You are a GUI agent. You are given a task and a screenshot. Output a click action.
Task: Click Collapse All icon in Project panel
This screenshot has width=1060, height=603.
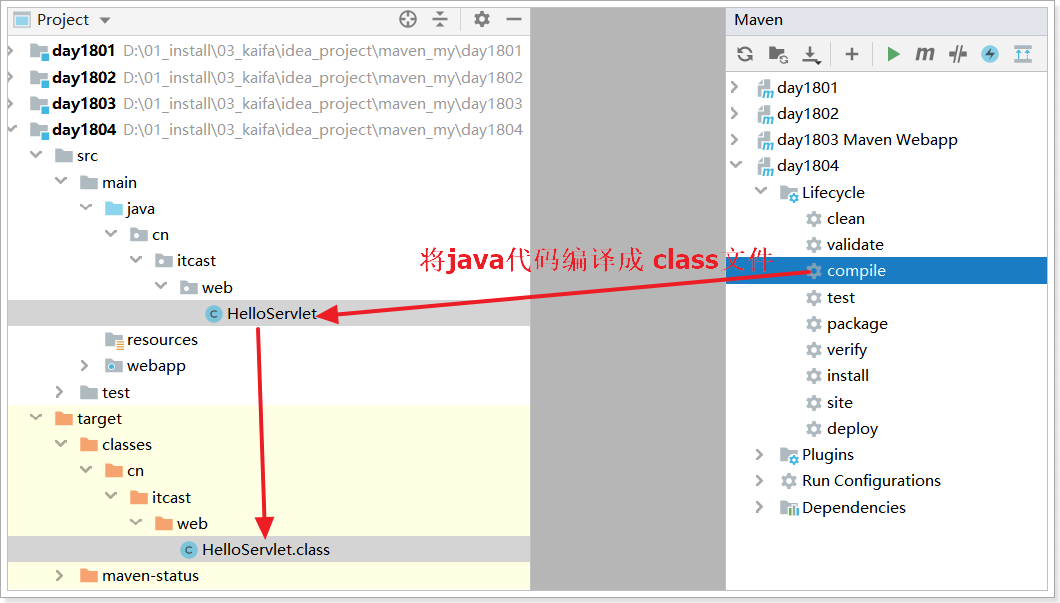(x=440, y=20)
